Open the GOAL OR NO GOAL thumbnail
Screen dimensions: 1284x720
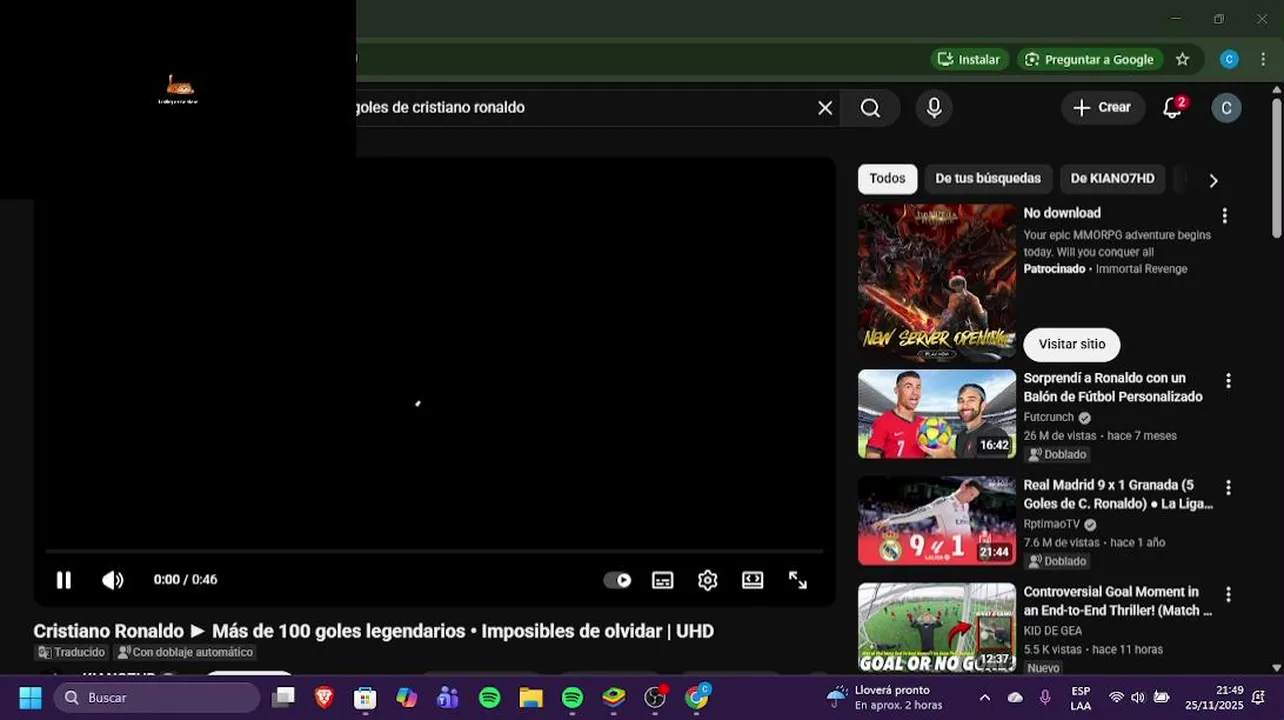[937, 628]
